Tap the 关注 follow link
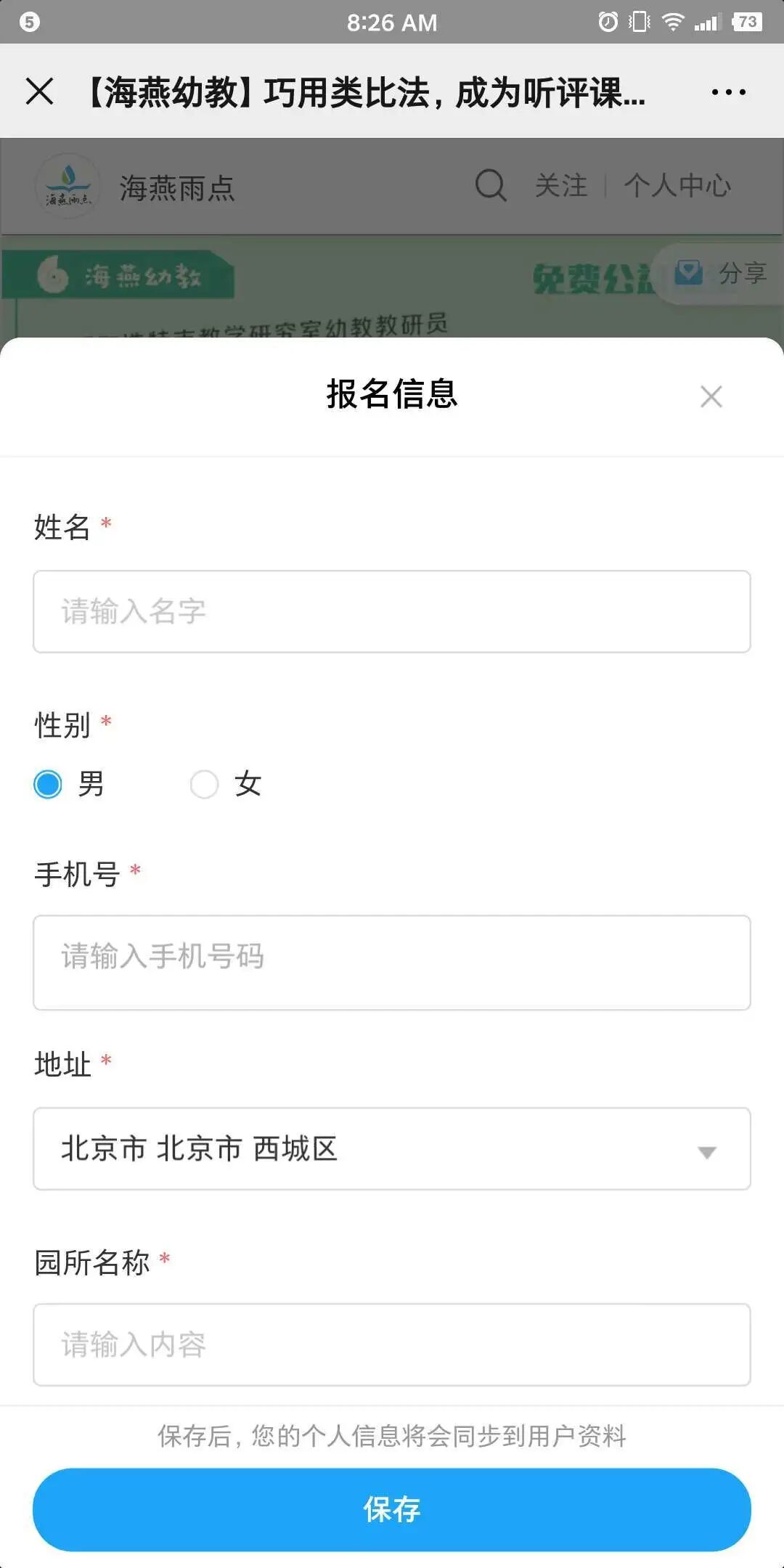The width and height of the screenshot is (784, 1568). pos(560,186)
